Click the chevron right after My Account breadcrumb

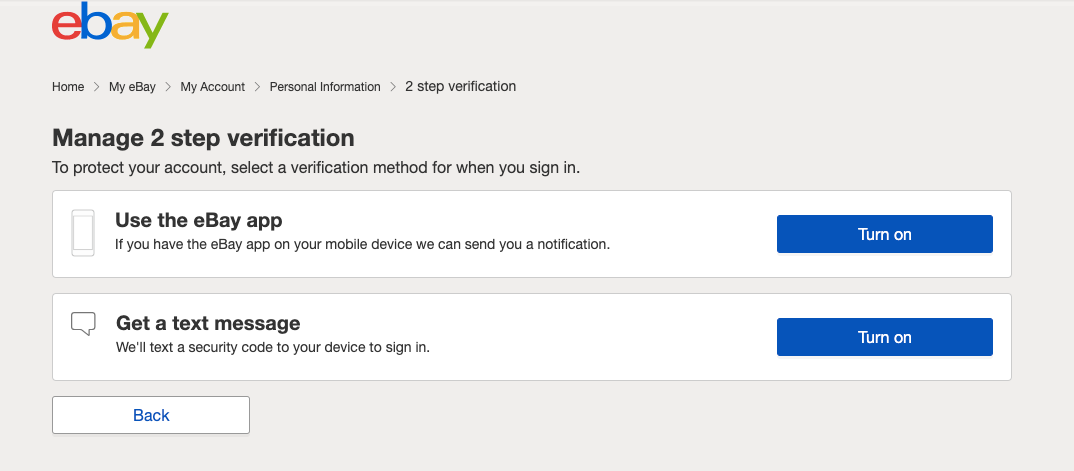coord(257,87)
